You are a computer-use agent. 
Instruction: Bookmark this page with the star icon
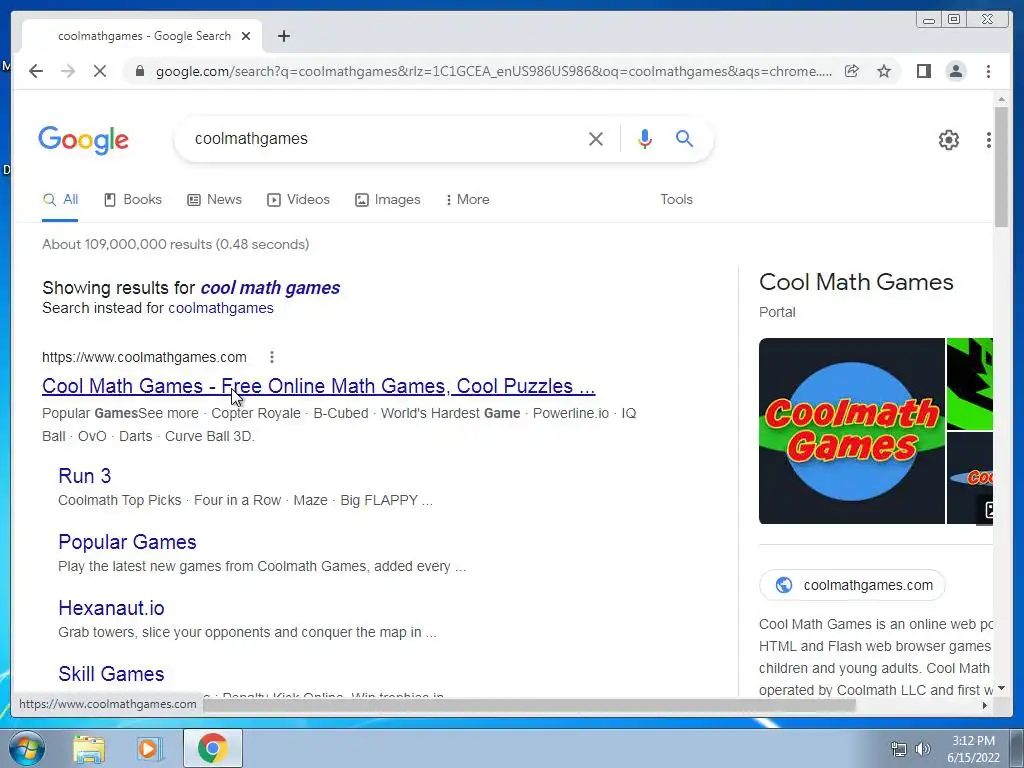884,71
